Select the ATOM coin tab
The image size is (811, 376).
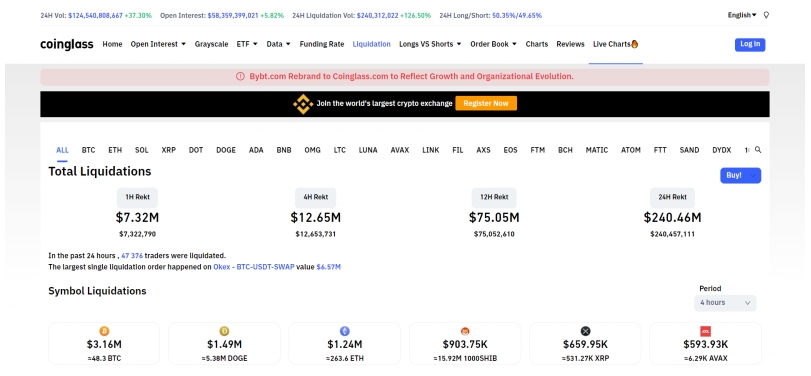click(631, 150)
